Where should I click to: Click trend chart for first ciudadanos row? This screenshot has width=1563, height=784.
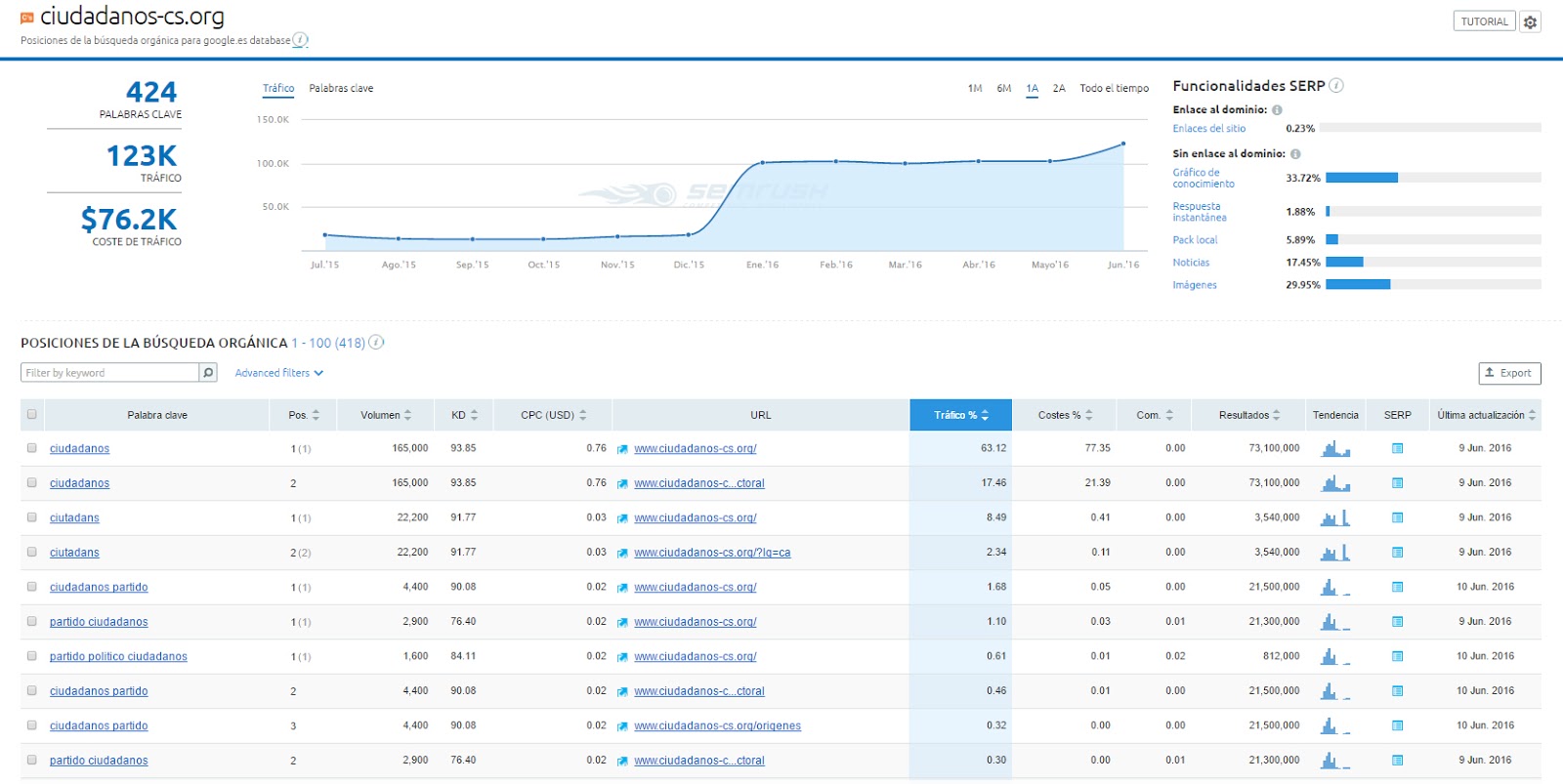pos(1335,448)
